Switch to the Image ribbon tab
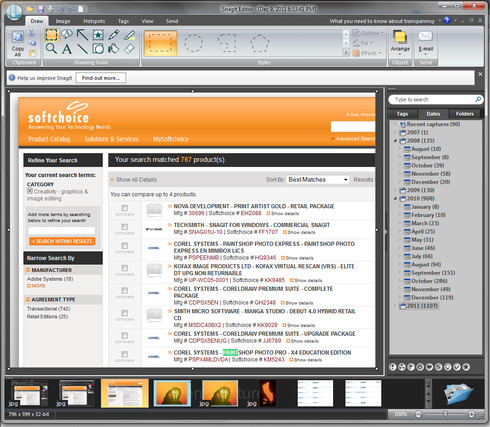 (x=63, y=21)
